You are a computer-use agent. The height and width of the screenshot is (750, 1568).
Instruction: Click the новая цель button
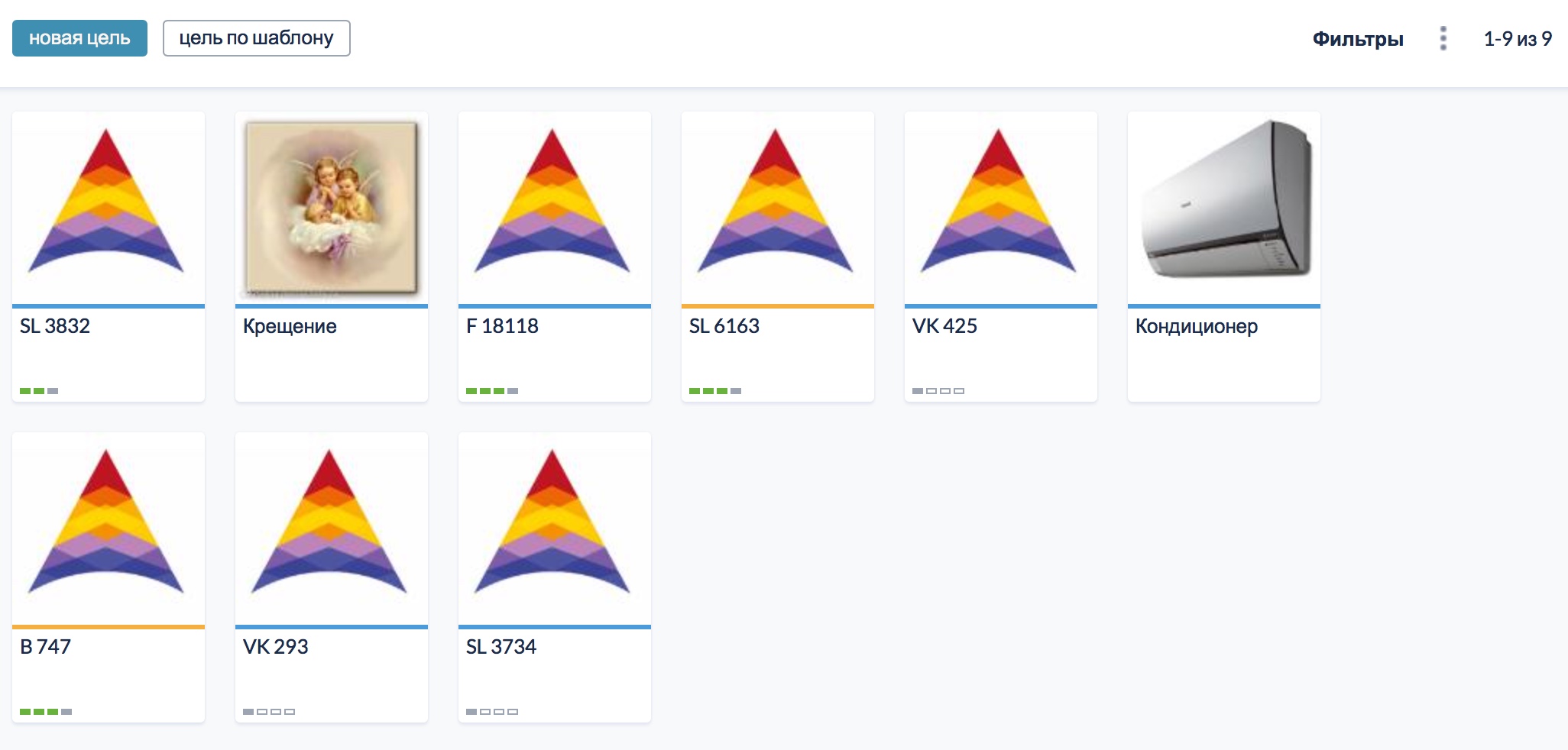(x=79, y=38)
